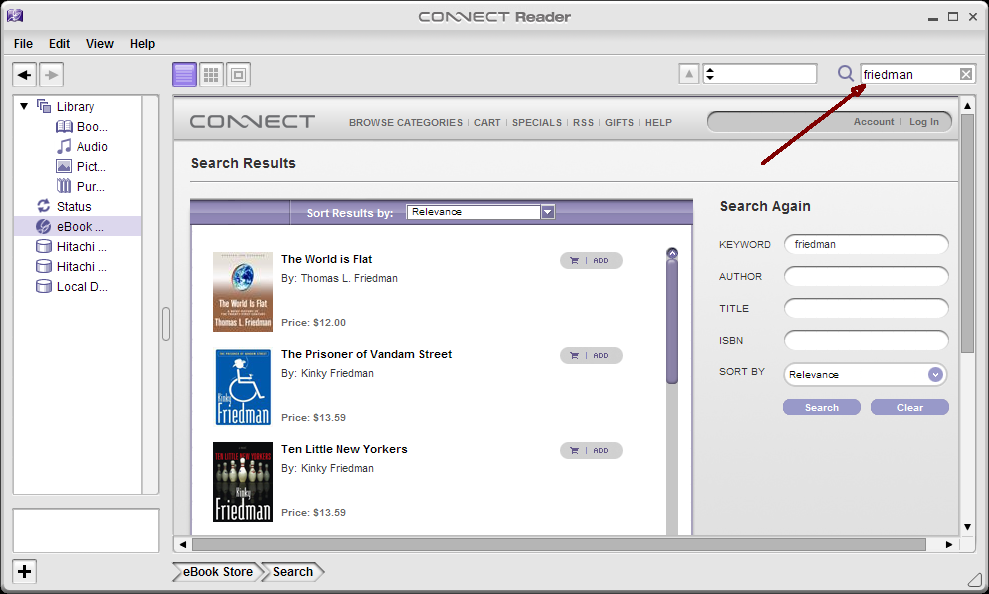Open the SORT BY Relevance dropdown
989x594 pixels.
click(x=865, y=375)
